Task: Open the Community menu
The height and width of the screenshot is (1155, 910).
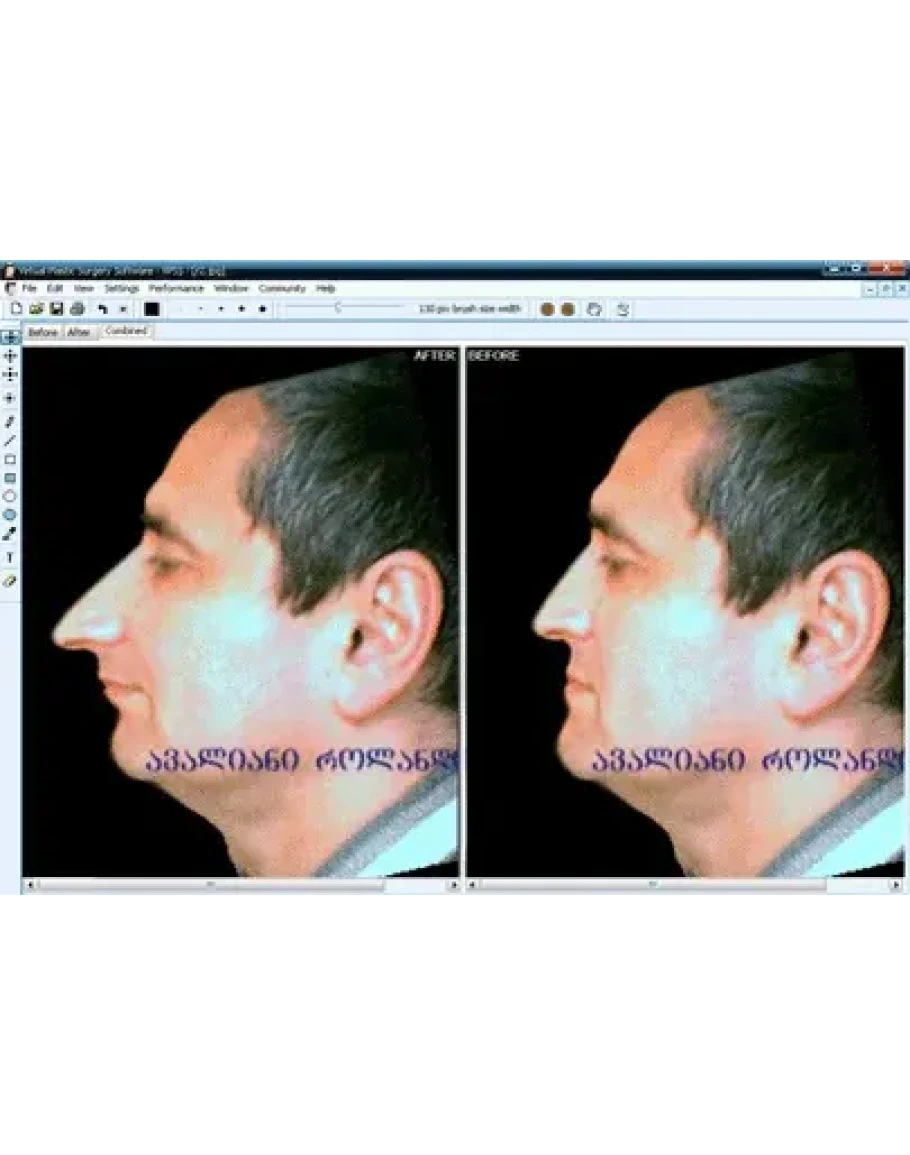Action: [281, 288]
